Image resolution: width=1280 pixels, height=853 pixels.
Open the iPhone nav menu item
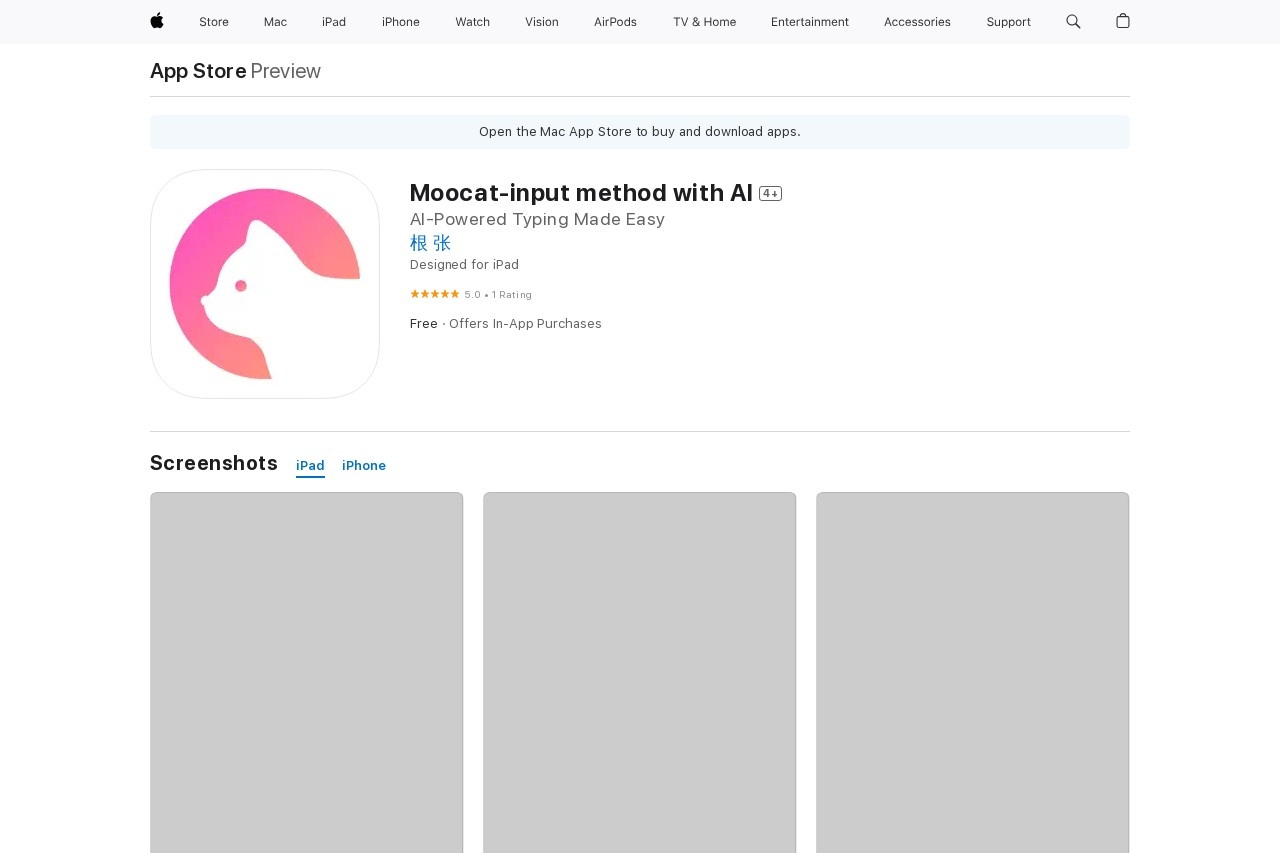[x=401, y=22]
